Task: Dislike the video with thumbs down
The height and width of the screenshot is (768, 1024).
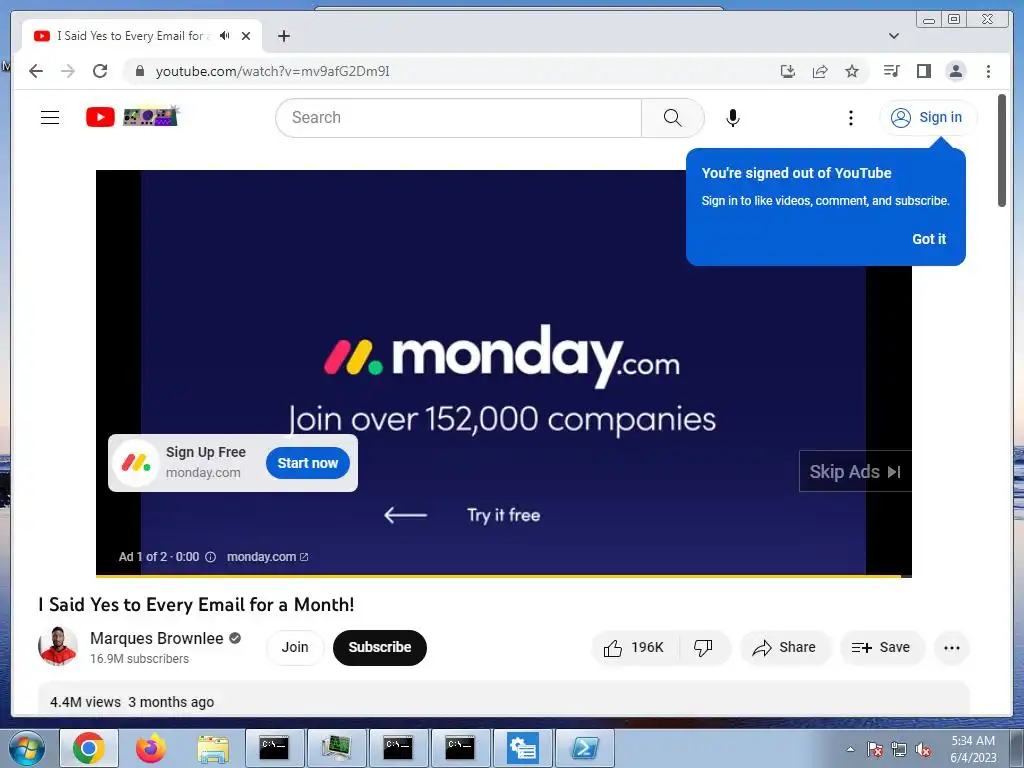Action: (703, 647)
